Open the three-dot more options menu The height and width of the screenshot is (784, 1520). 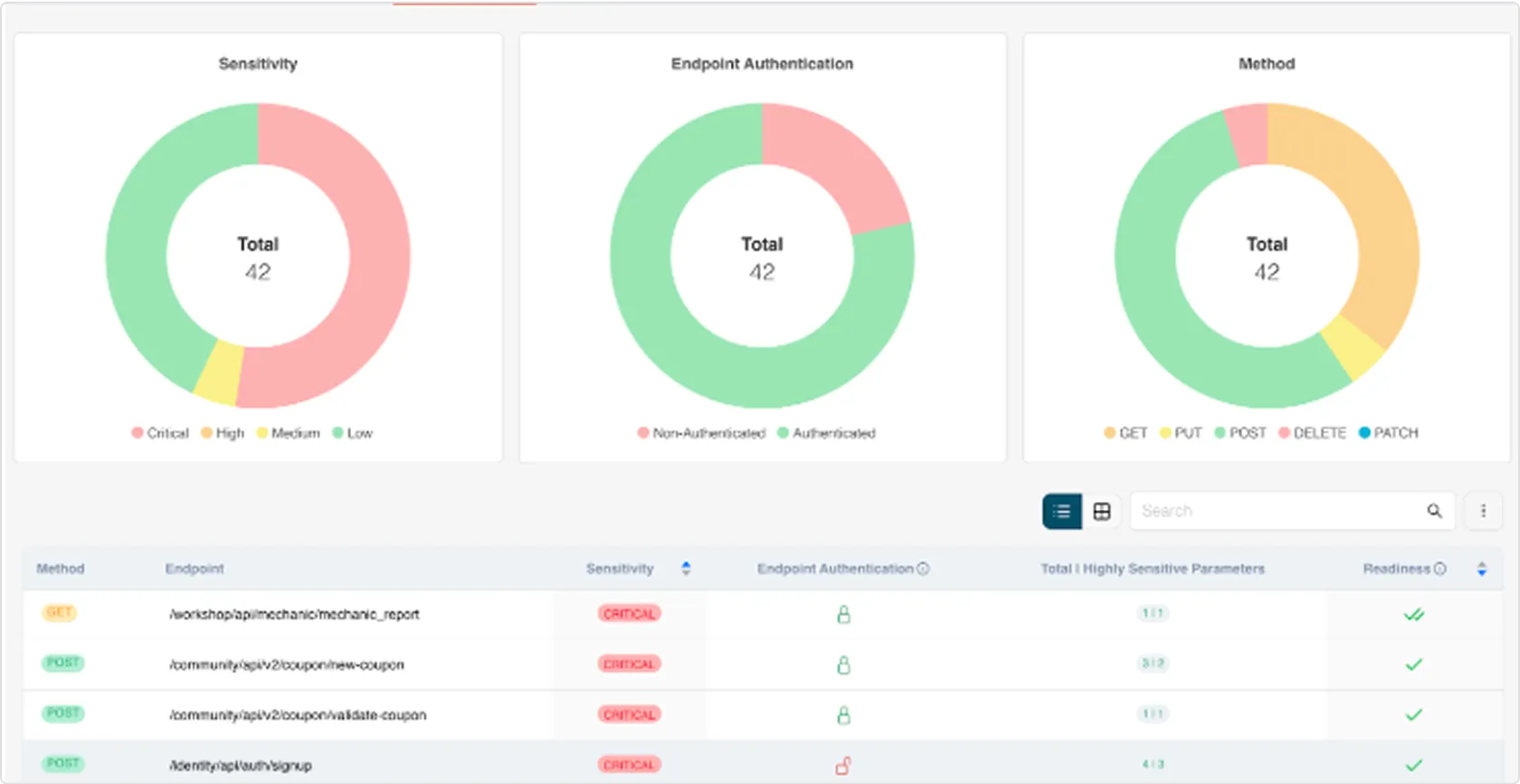(x=1483, y=511)
